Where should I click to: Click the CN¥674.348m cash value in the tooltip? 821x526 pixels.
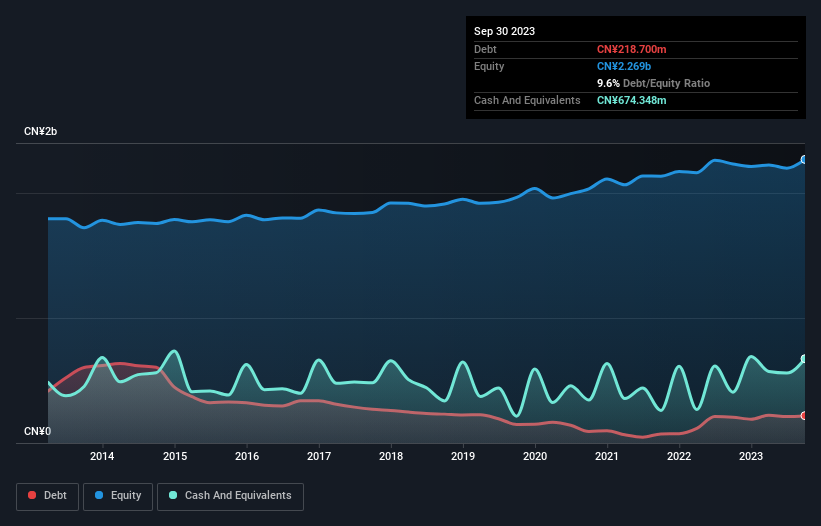tap(631, 100)
